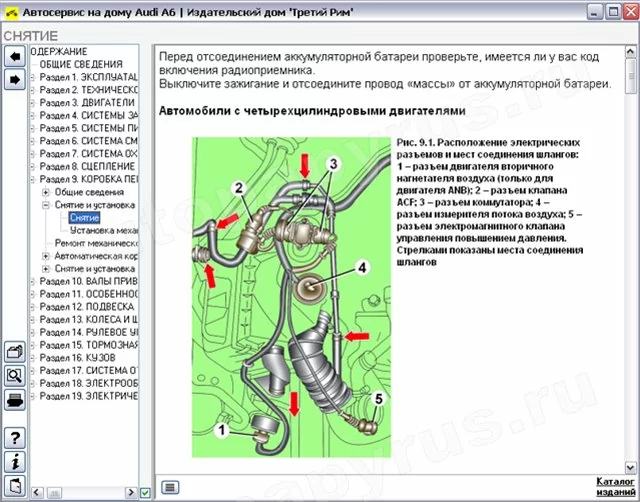Click the info 'i' icon
Image resolution: width=640 pixels, height=502 pixels.
pyautogui.click(x=15, y=462)
